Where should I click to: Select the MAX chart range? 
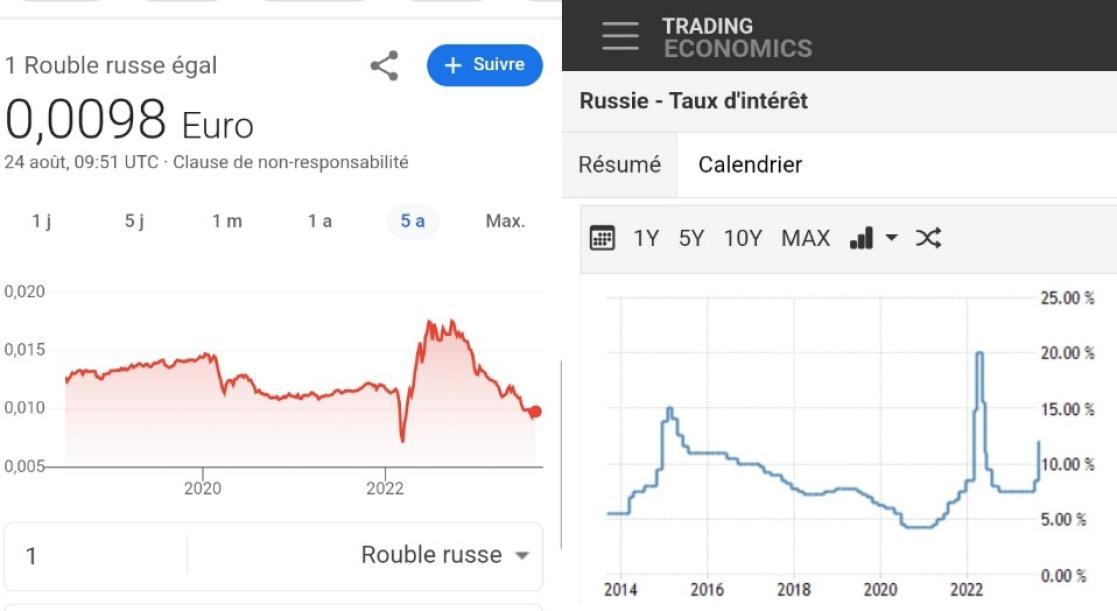(805, 238)
